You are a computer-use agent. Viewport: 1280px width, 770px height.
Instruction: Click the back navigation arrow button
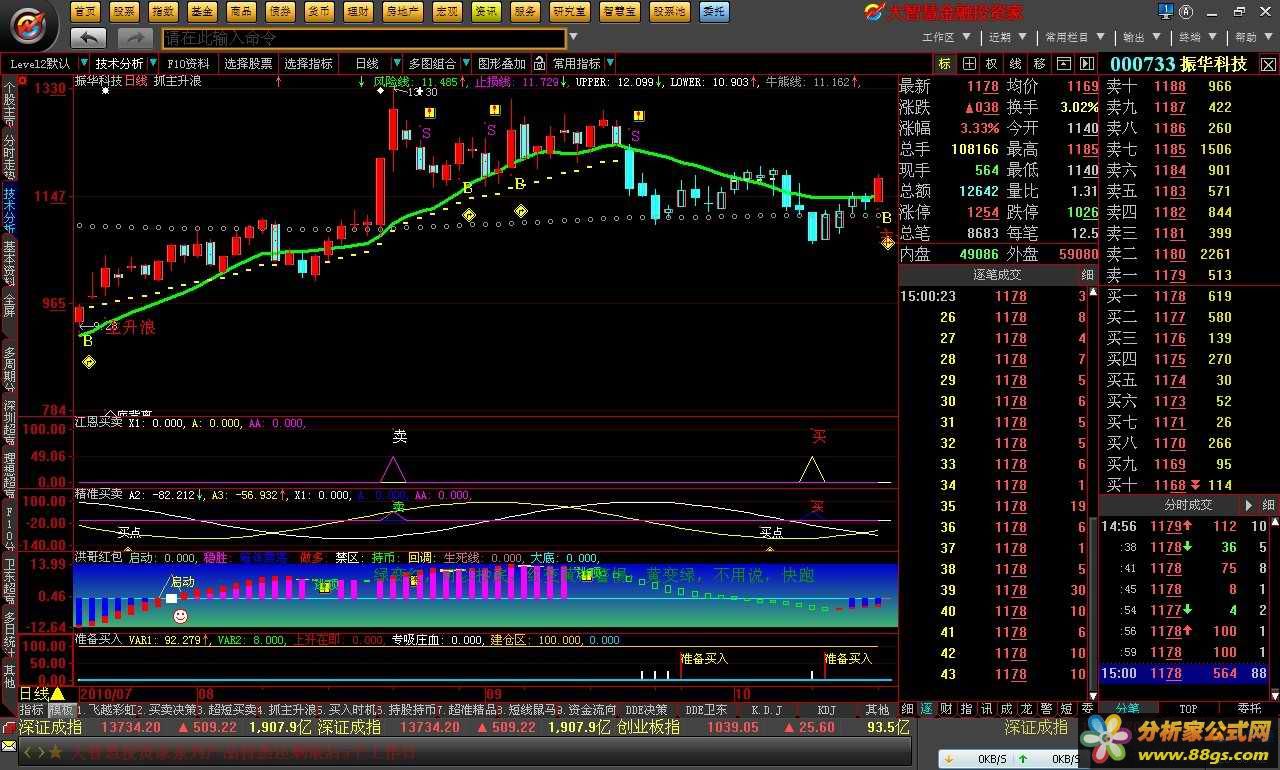pos(88,38)
